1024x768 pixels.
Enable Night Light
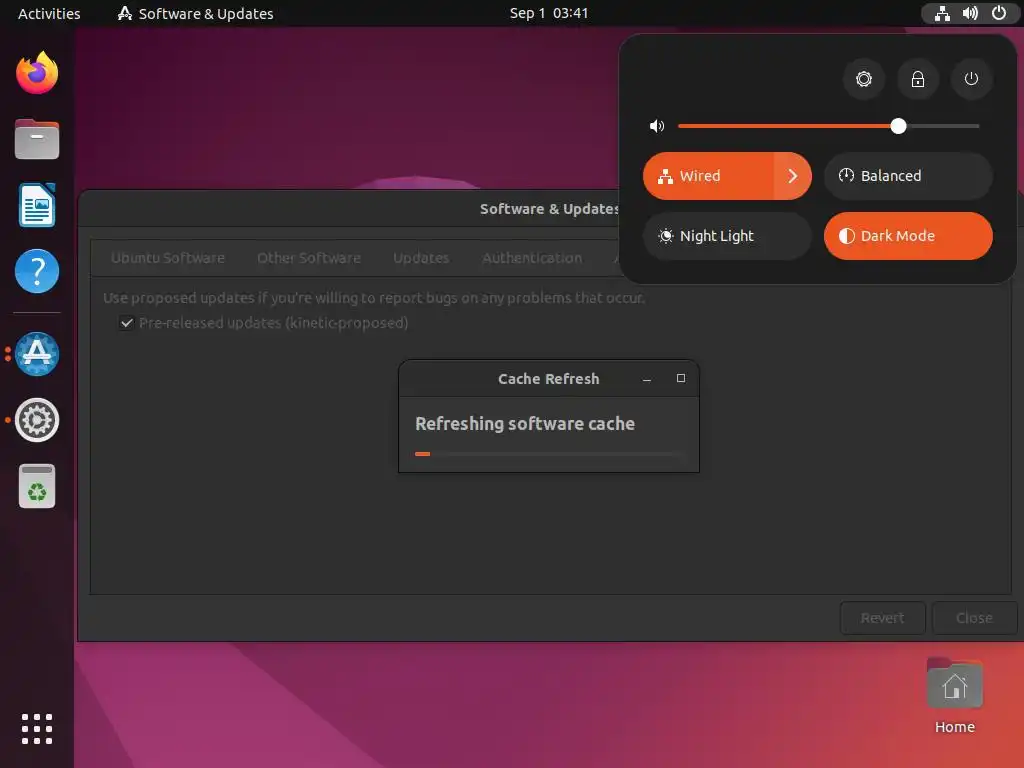coord(727,236)
